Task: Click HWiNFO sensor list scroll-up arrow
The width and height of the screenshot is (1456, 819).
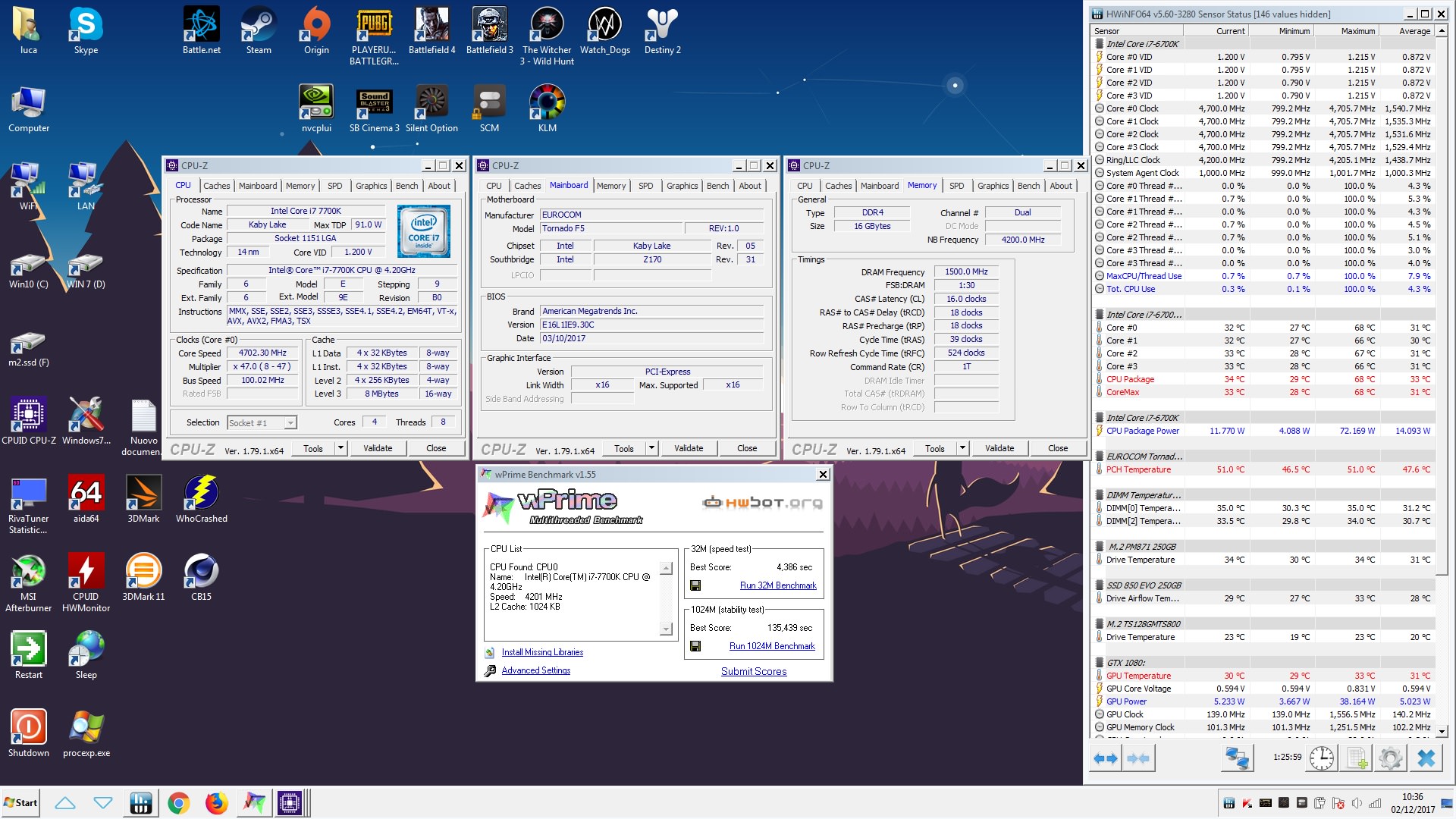Action: tap(1442, 30)
